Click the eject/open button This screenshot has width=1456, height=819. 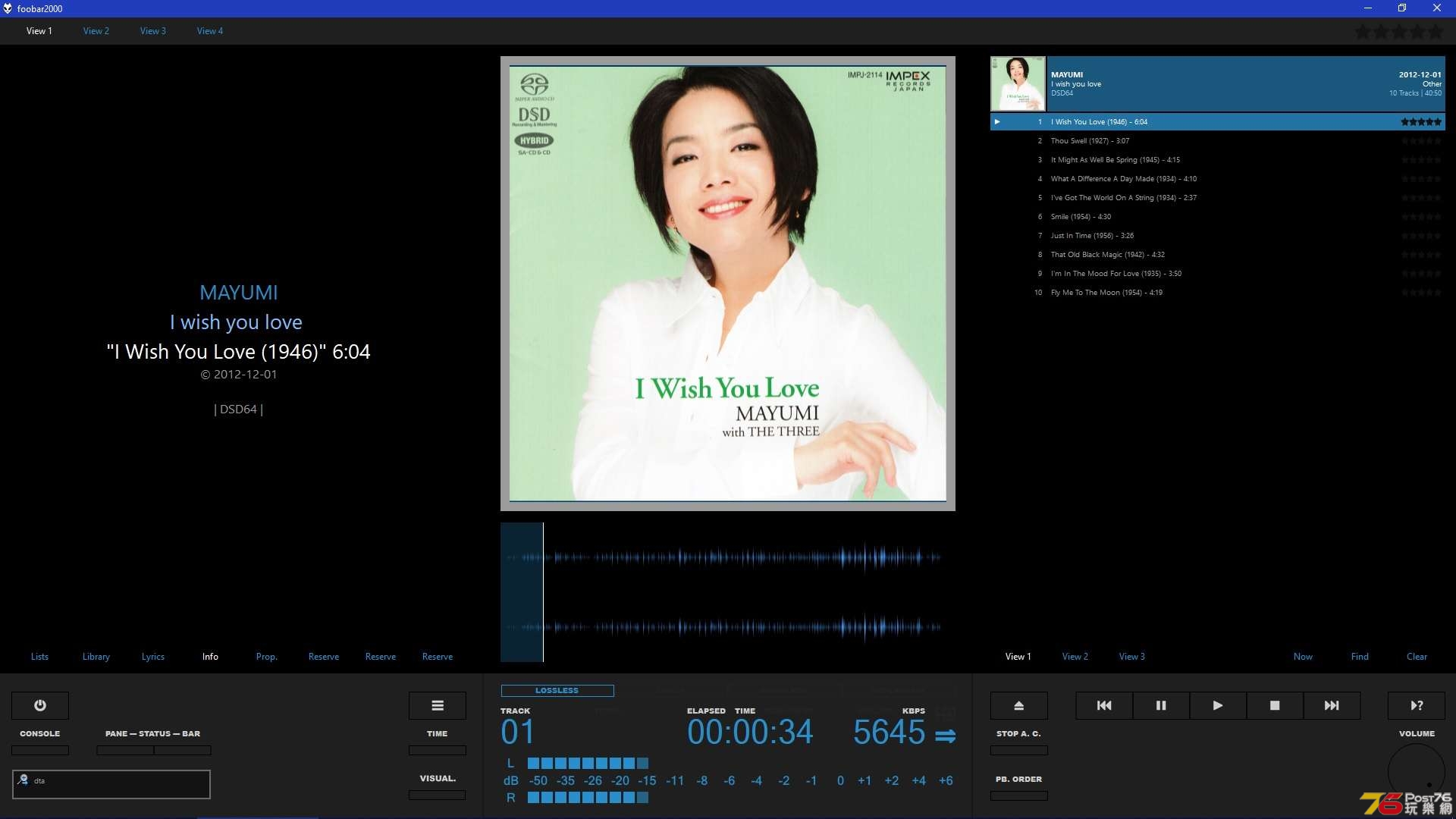pos(1019,705)
